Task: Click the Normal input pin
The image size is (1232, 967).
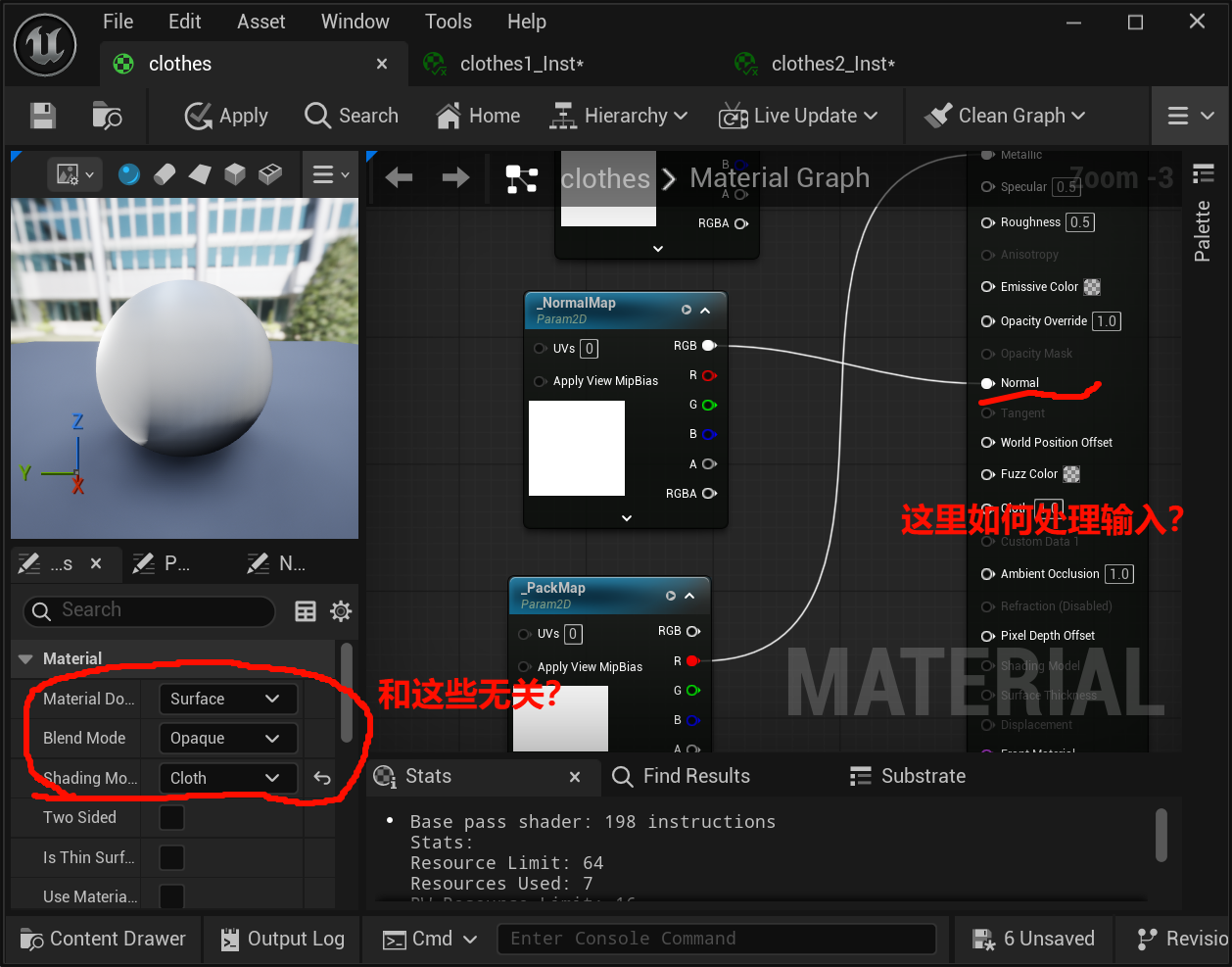Action: 988,383
